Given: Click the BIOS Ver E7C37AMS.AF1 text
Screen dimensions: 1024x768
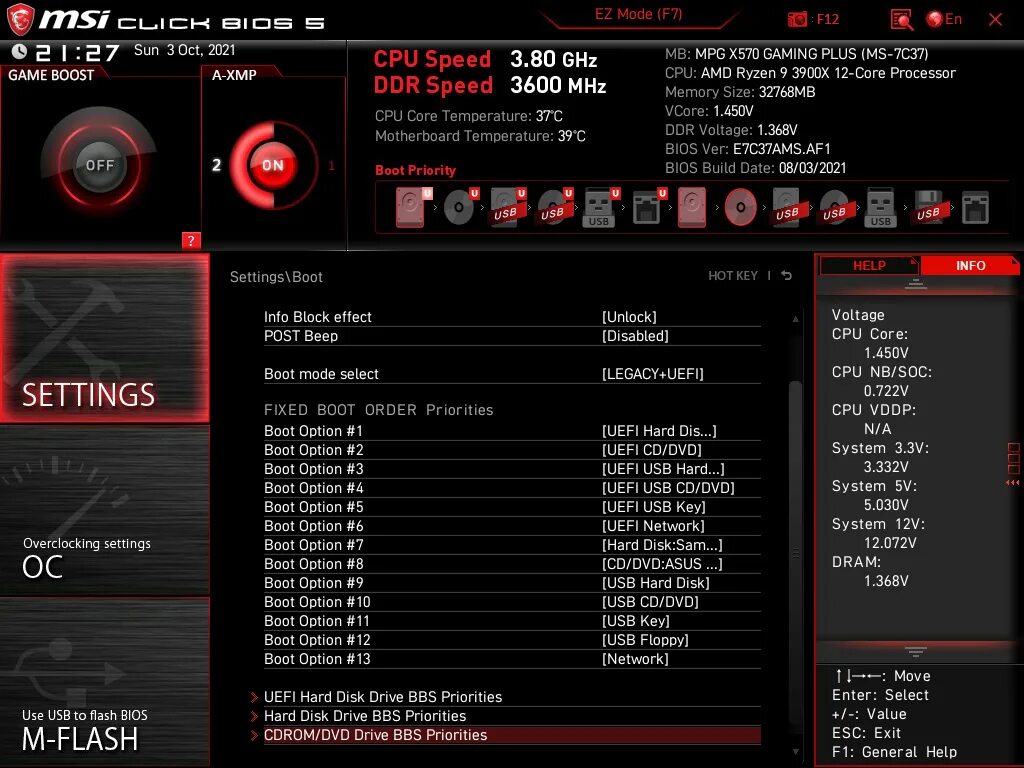Looking at the screenshot, I should click(x=747, y=149).
